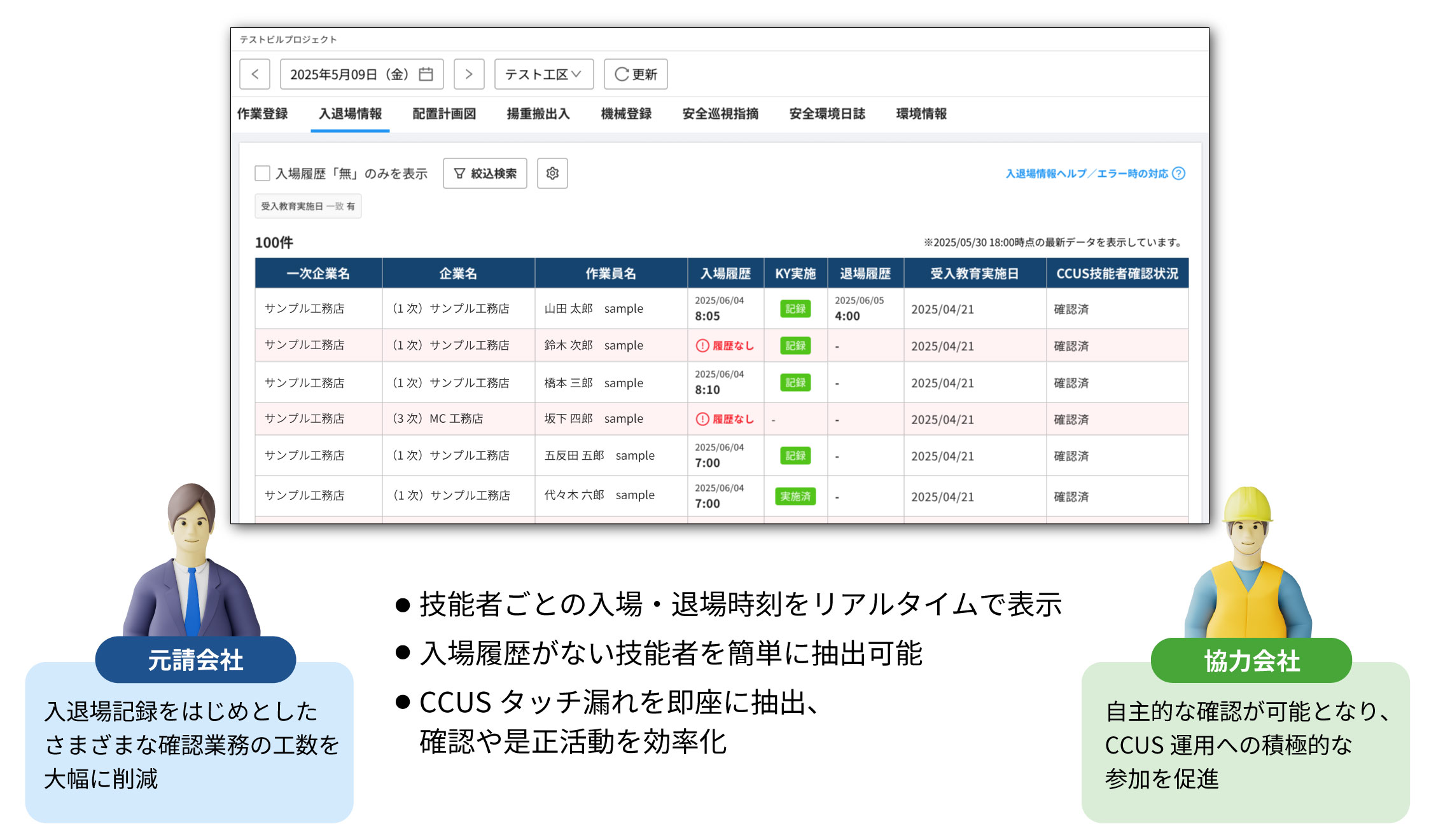Go to previous day arrow
1436x840 pixels.
(254, 74)
